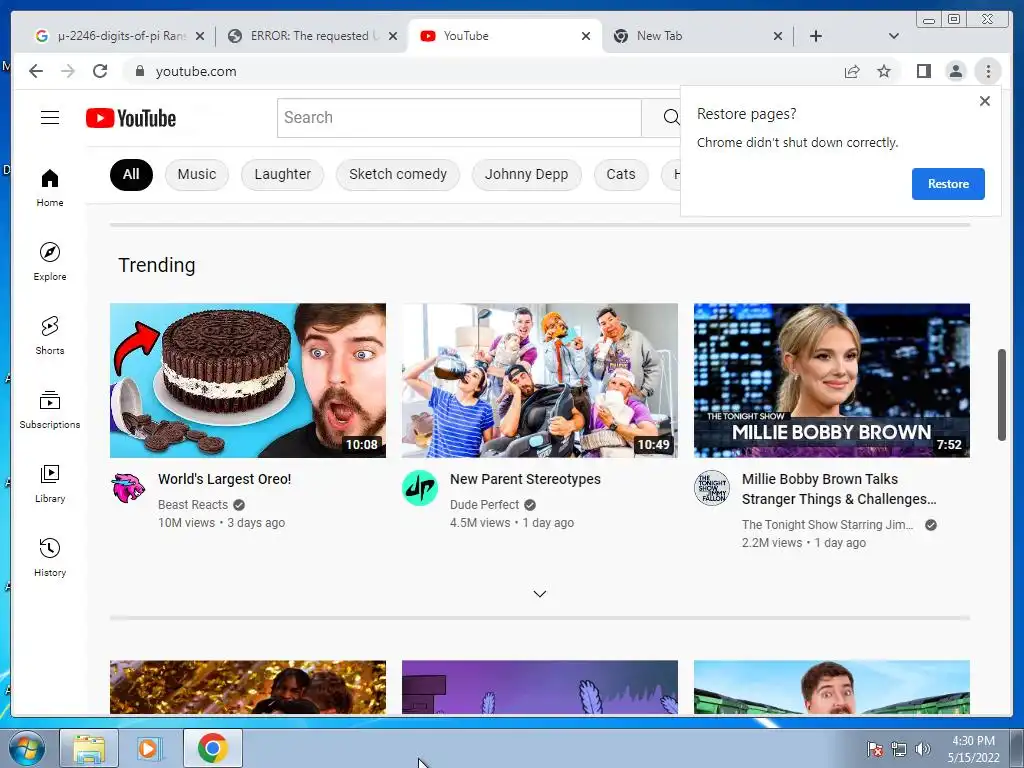Click the YouTube Search input field
The height and width of the screenshot is (768, 1024).
[x=459, y=118]
